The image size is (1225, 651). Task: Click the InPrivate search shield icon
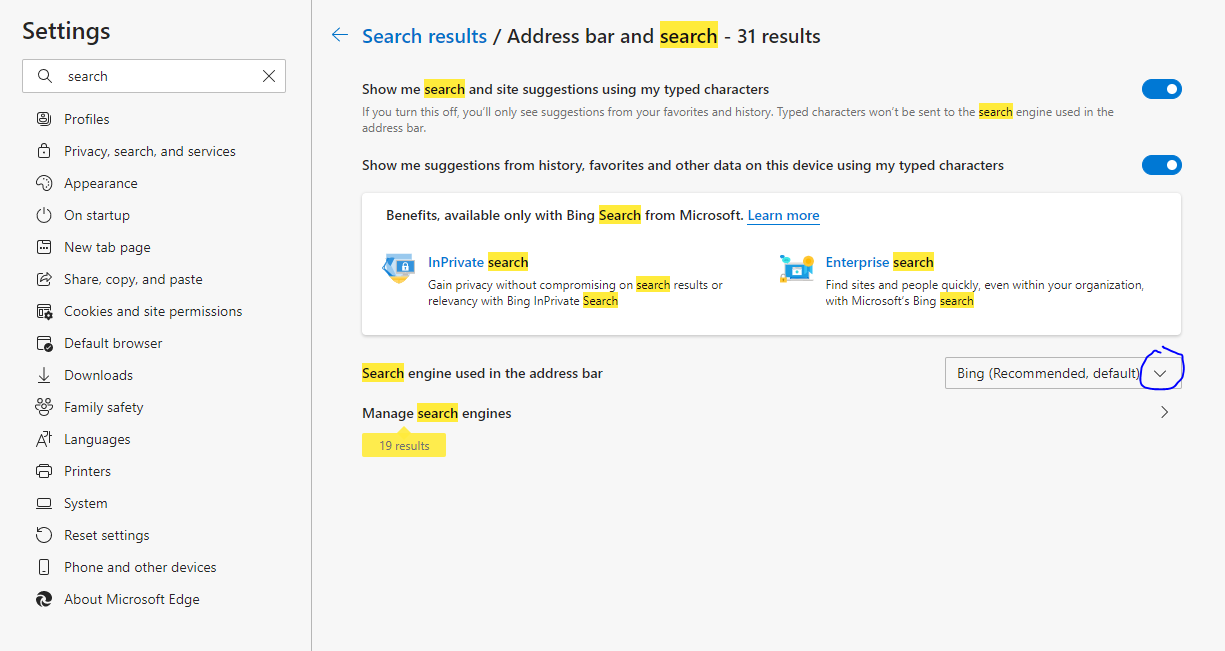(x=399, y=268)
